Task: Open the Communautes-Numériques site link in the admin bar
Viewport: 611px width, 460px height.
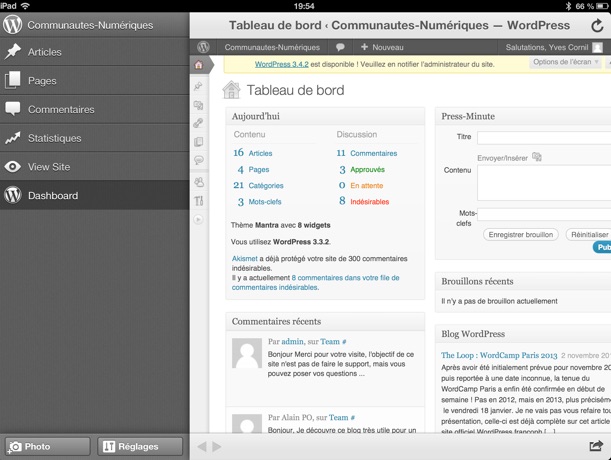Action: (x=272, y=47)
